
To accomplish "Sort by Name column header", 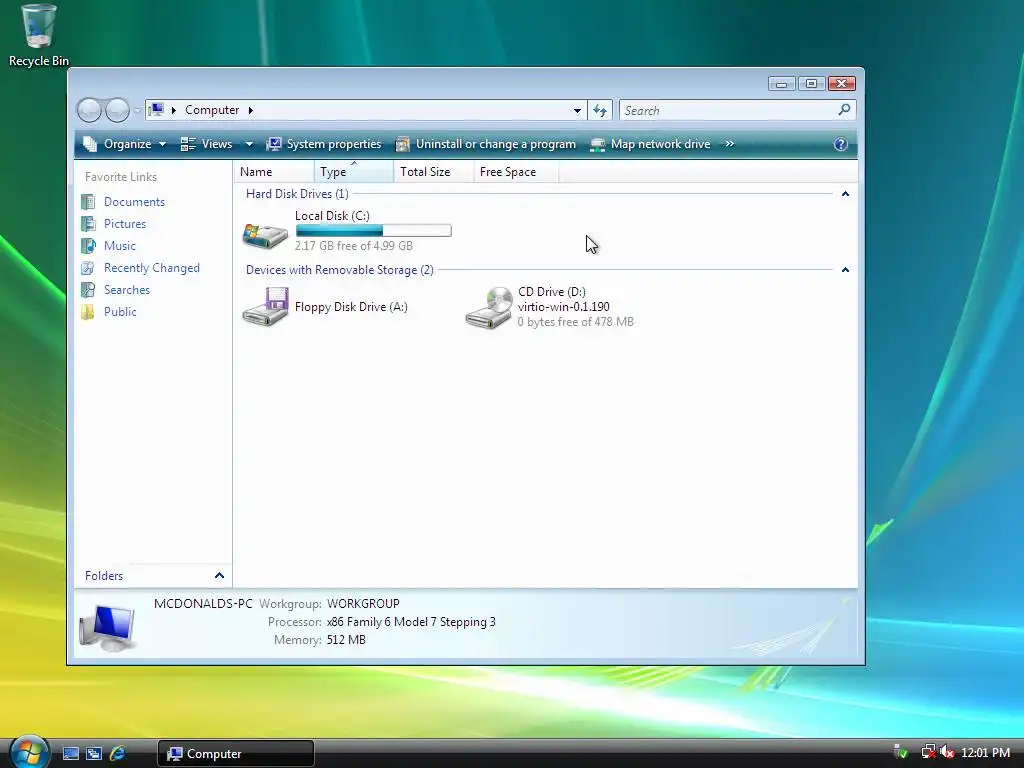I will coord(274,172).
